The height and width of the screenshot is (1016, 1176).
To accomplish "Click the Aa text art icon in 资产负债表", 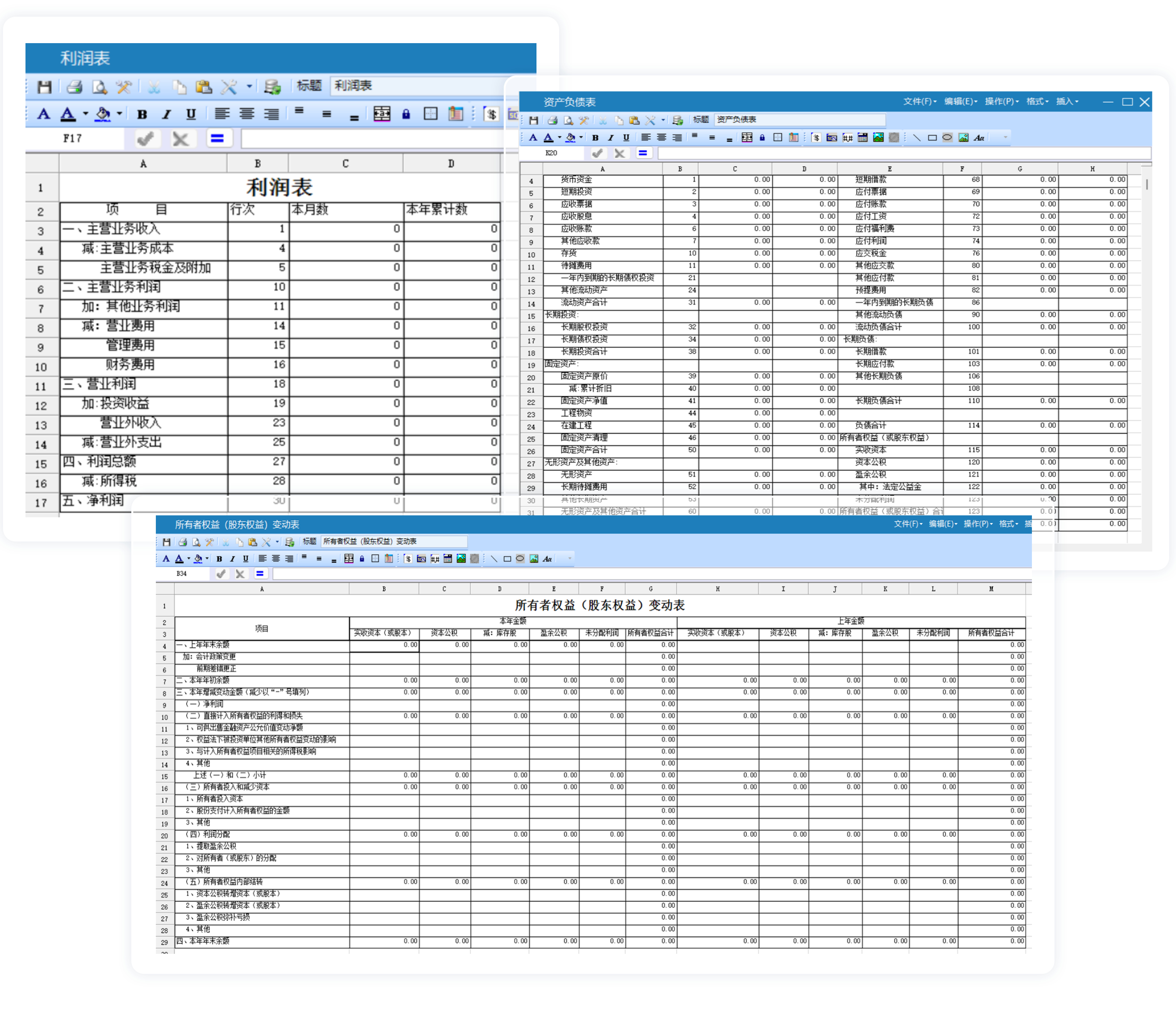I will [979, 138].
